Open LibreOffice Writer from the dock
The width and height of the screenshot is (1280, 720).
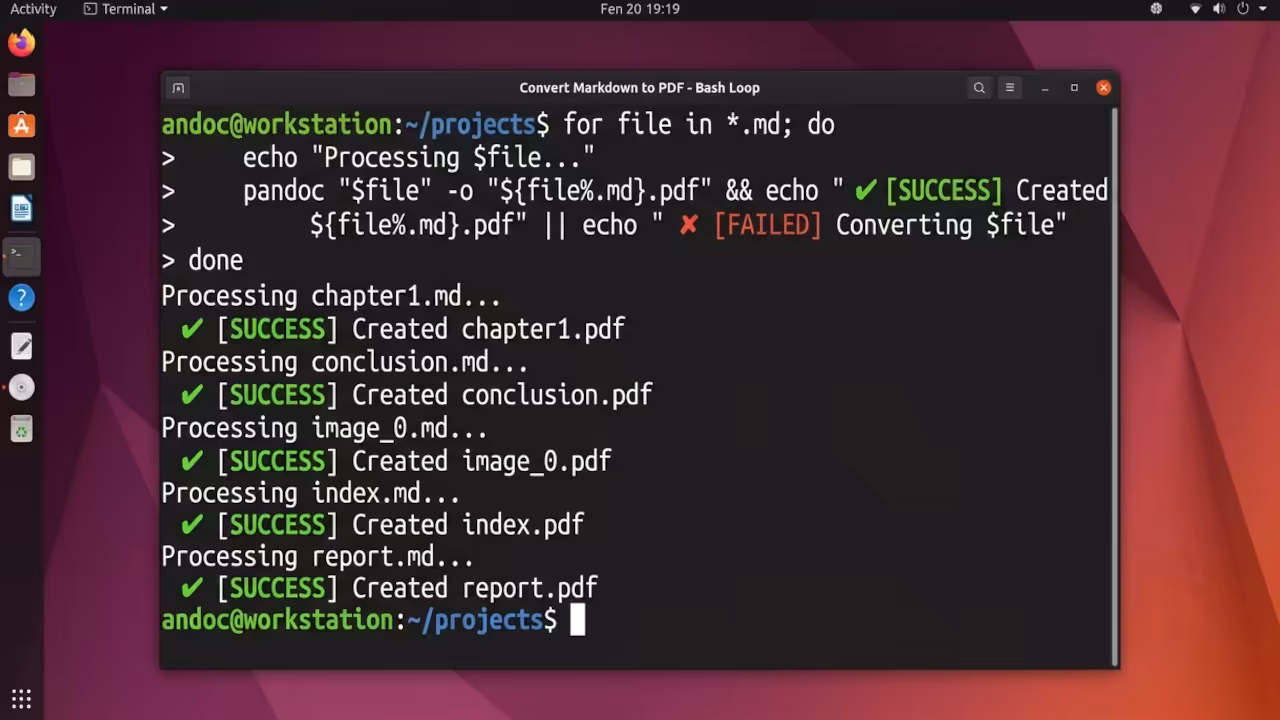click(21, 209)
